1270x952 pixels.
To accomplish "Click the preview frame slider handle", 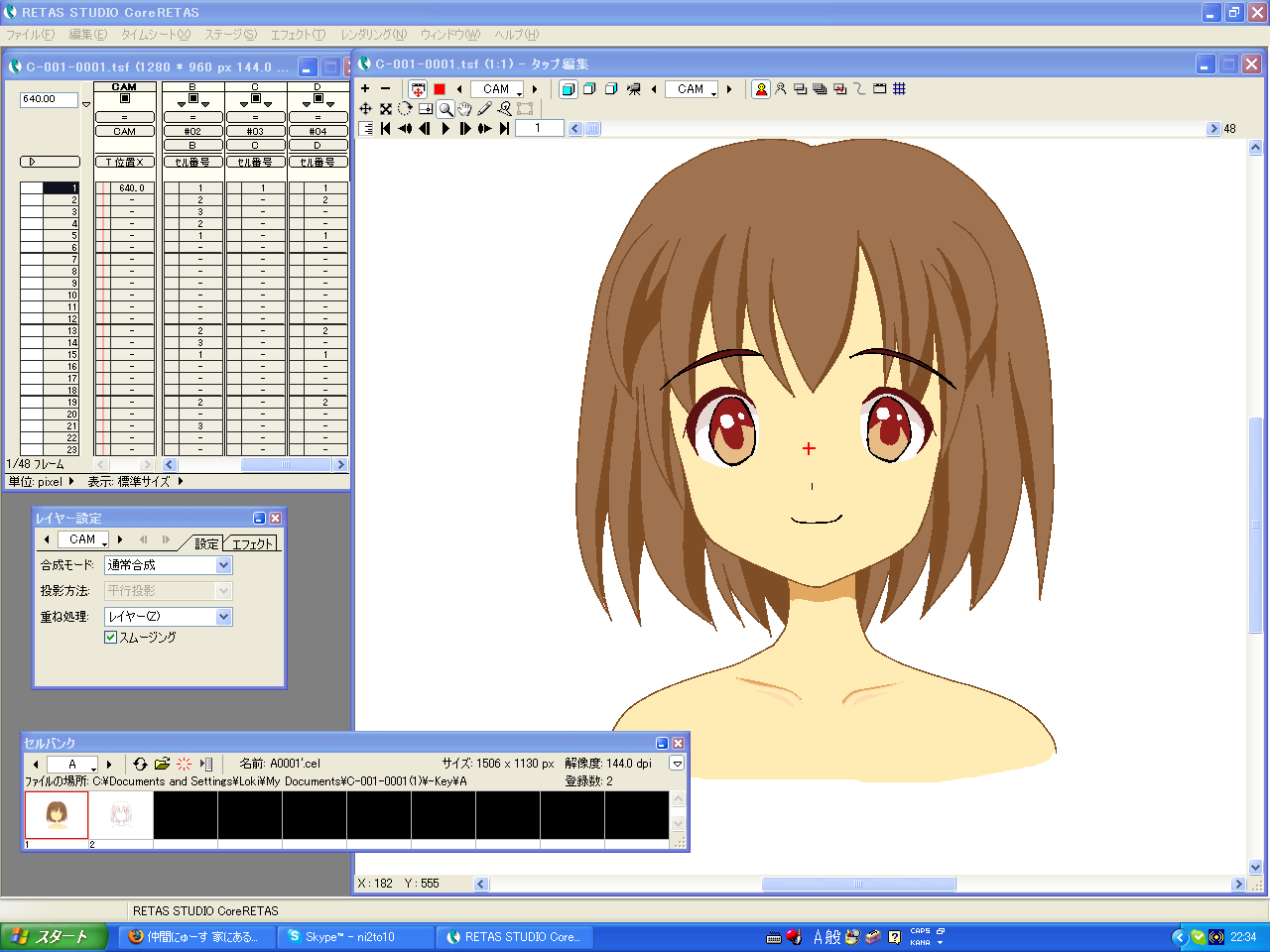I will 592,129.
